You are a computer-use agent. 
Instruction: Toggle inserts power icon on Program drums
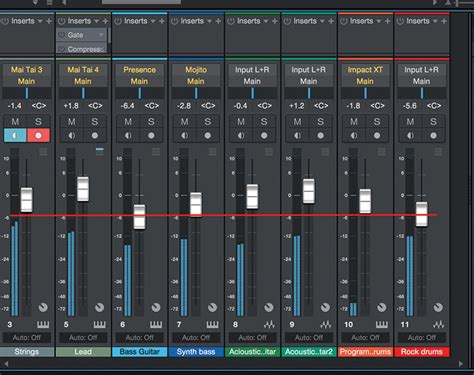click(343, 21)
